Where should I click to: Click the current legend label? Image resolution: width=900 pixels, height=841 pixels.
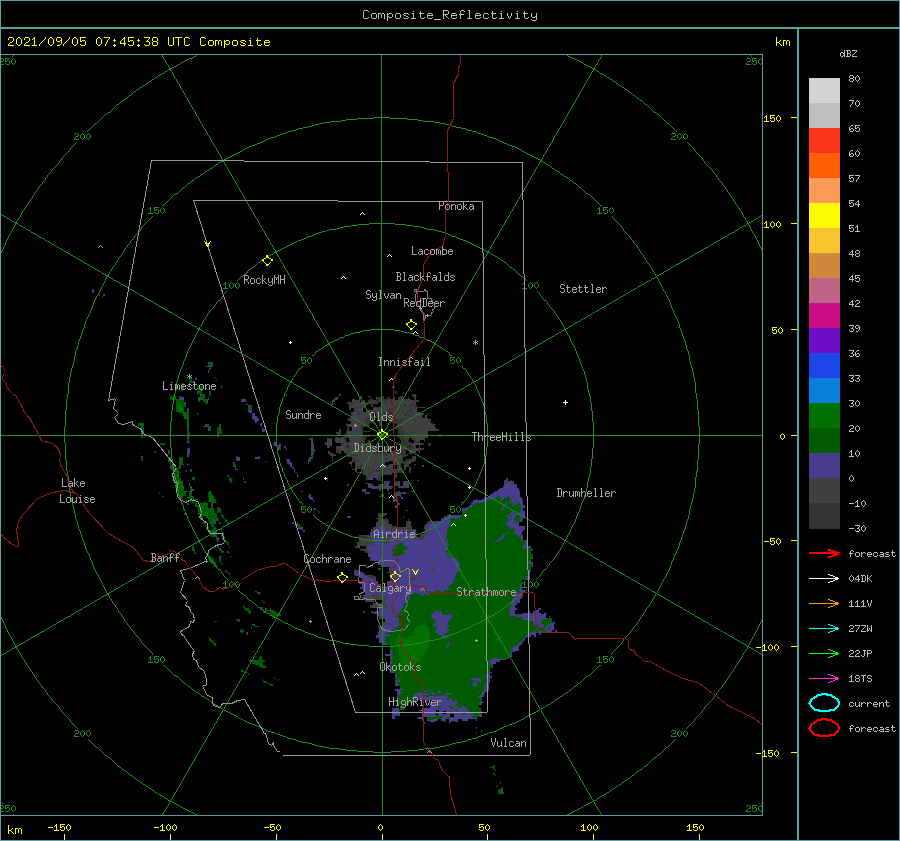[868, 704]
